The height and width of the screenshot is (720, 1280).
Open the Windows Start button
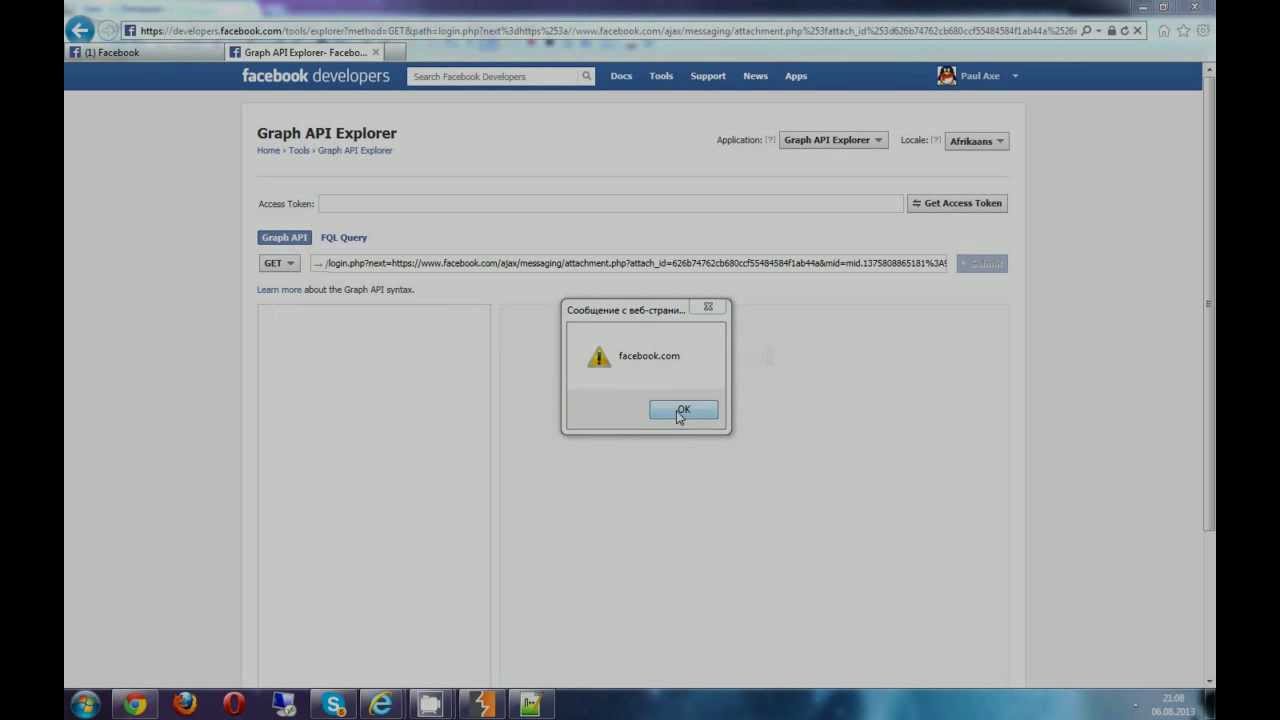tap(85, 705)
